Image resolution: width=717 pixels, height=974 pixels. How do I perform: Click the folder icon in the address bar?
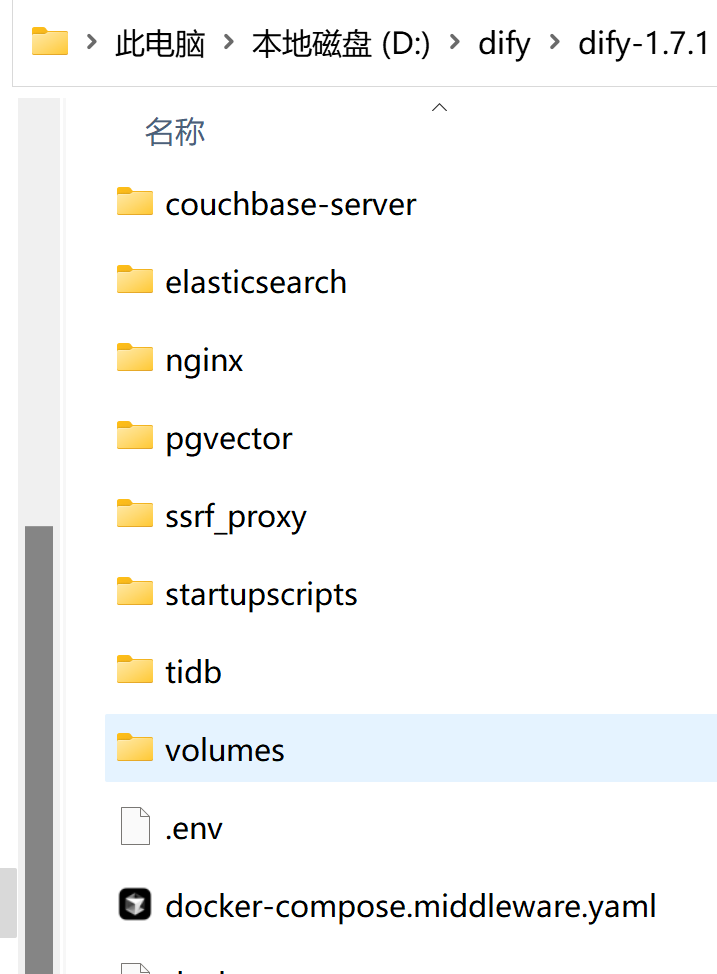50,42
